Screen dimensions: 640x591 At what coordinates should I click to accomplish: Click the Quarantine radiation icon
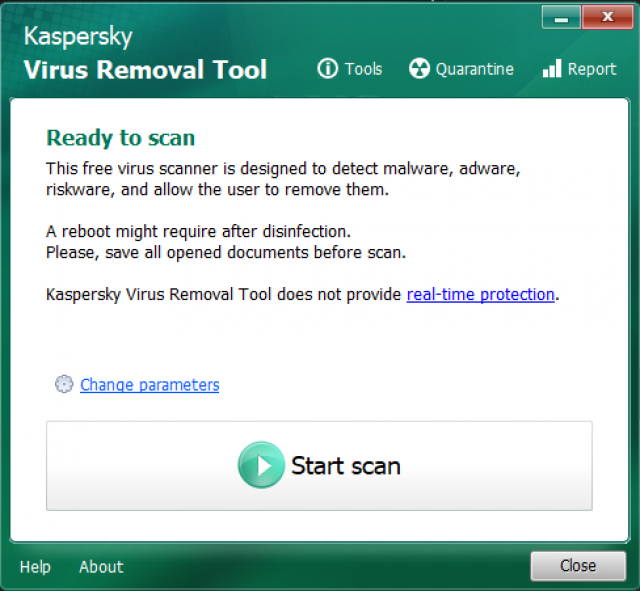coord(419,69)
